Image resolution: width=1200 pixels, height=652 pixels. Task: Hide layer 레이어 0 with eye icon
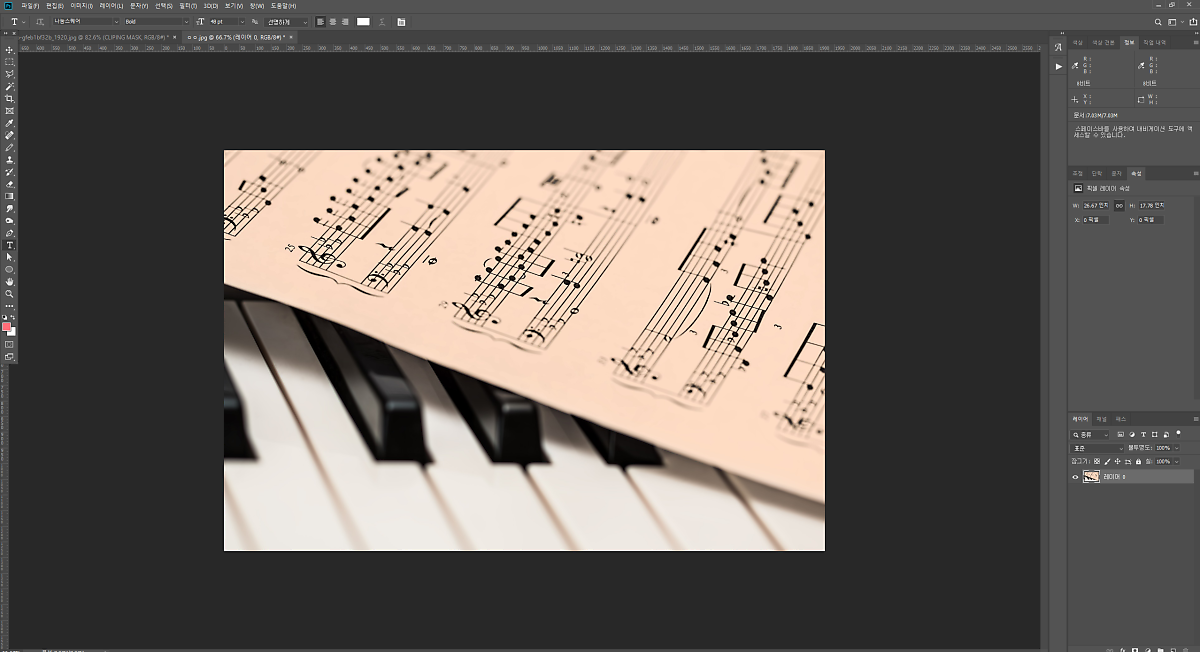coord(1075,477)
